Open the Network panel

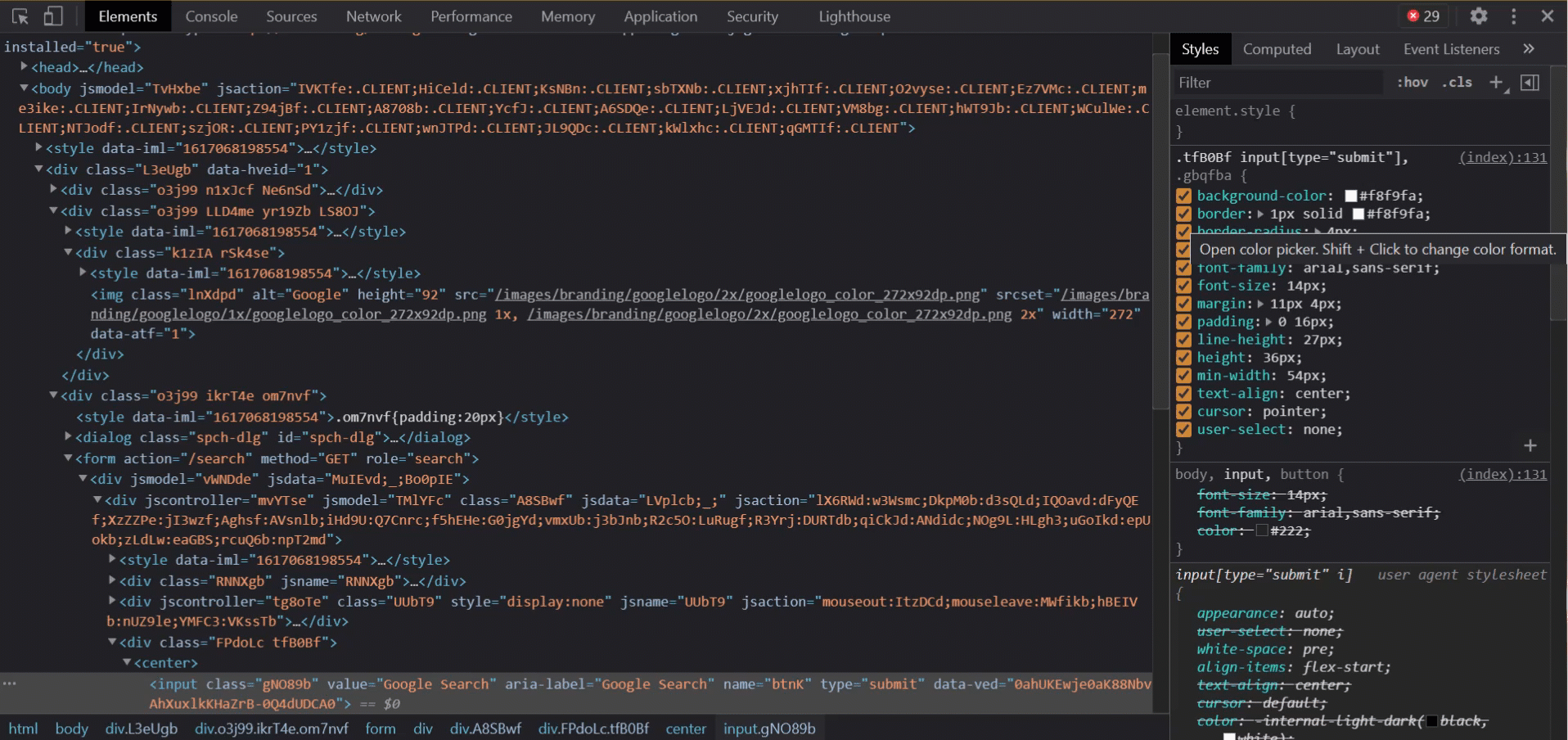tap(373, 16)
